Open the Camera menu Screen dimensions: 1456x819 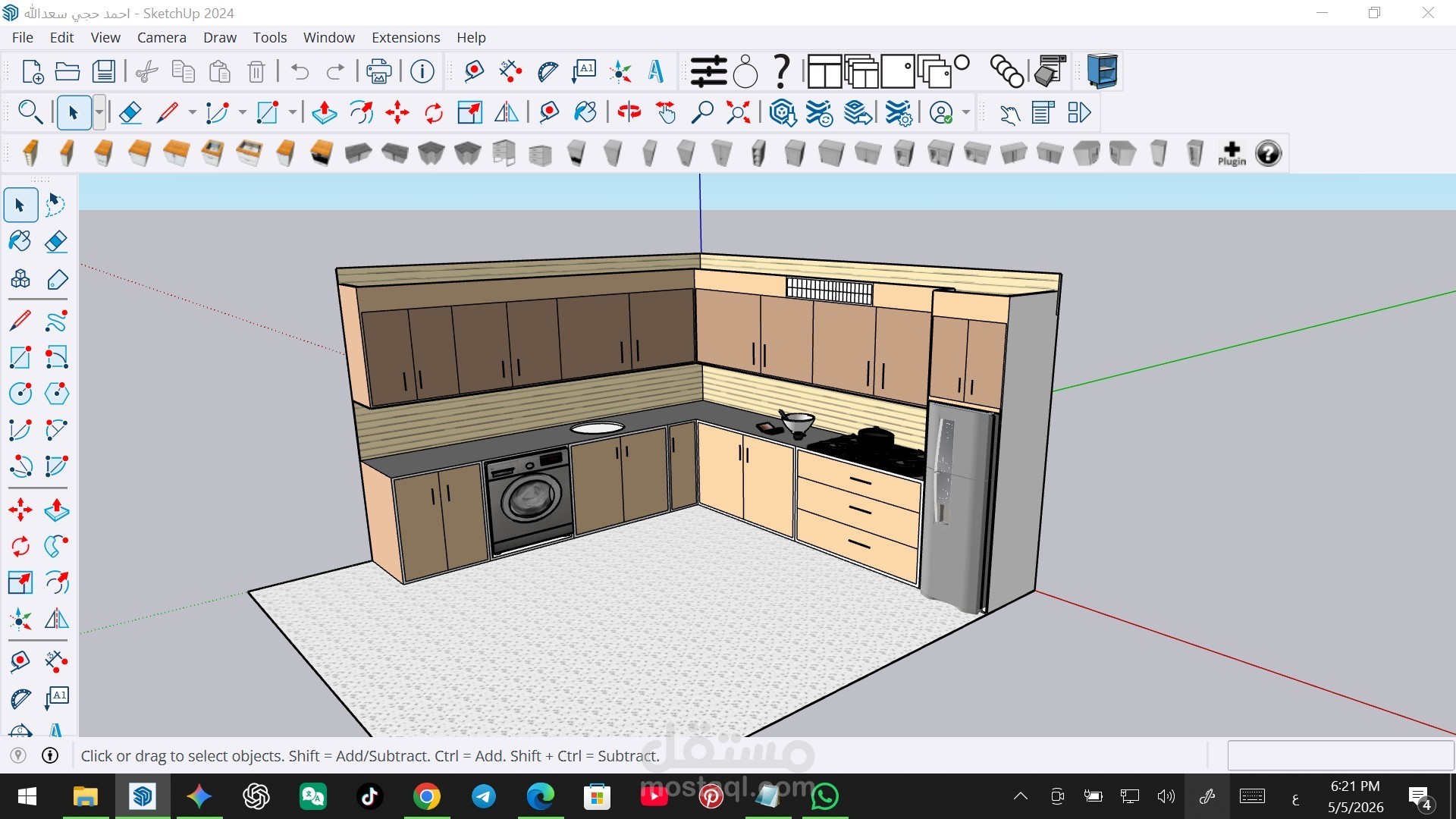(x=162, y=37)
